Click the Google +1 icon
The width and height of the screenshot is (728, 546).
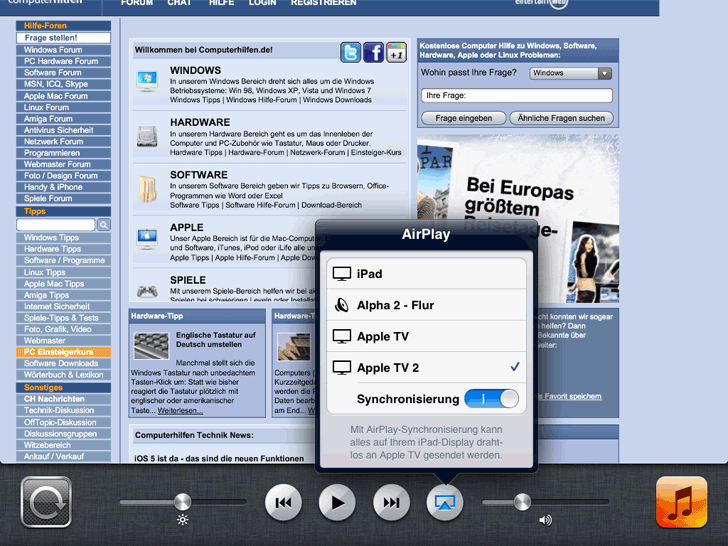[x=396, y=53]
